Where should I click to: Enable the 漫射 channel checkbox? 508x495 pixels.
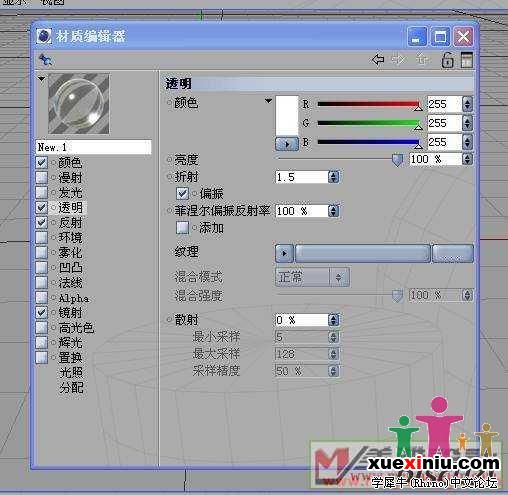pyautogui.click(x=41, y=178)
